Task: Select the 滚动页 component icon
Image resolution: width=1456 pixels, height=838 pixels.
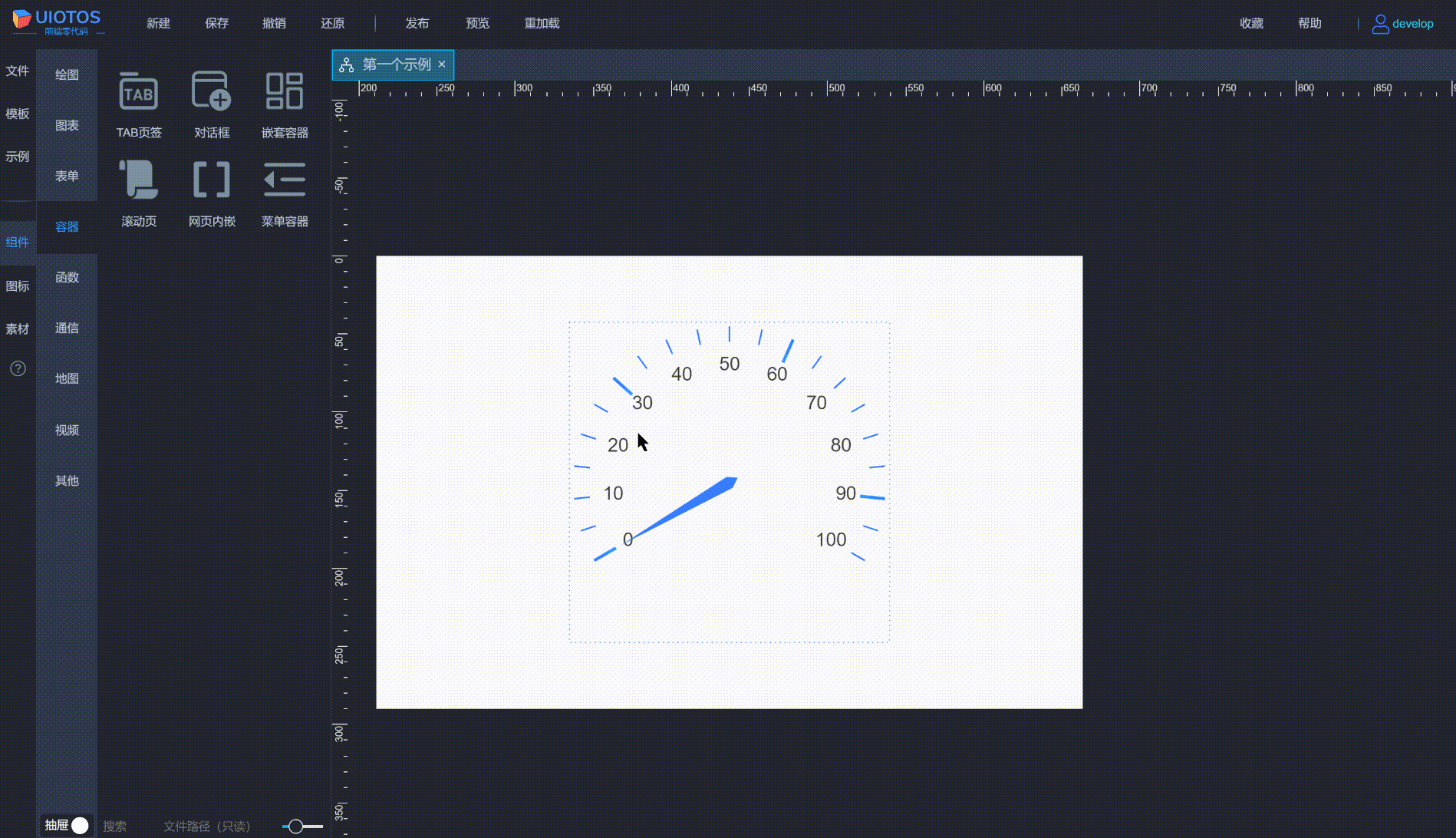Action: click(x=138, y=180)
